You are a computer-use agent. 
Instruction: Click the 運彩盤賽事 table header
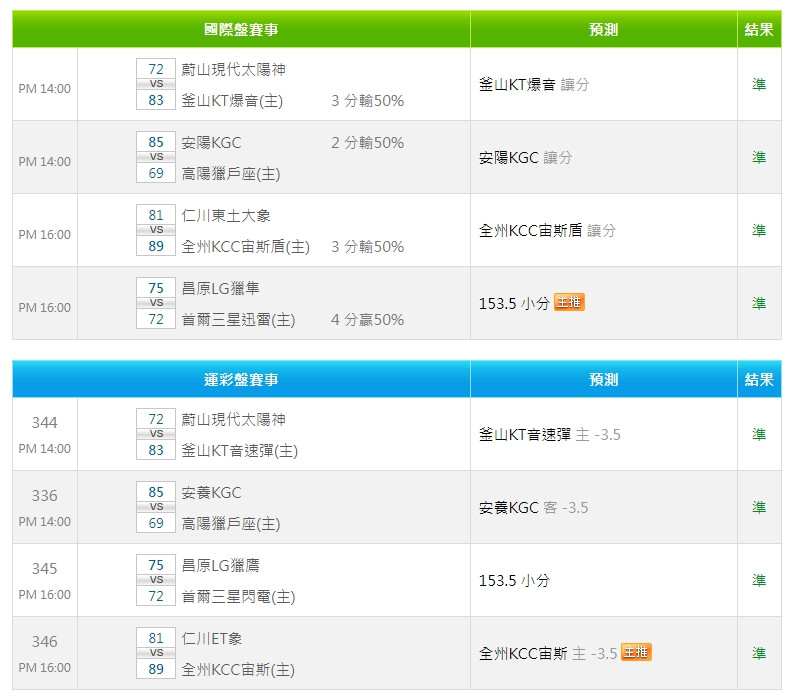[241, 380]
